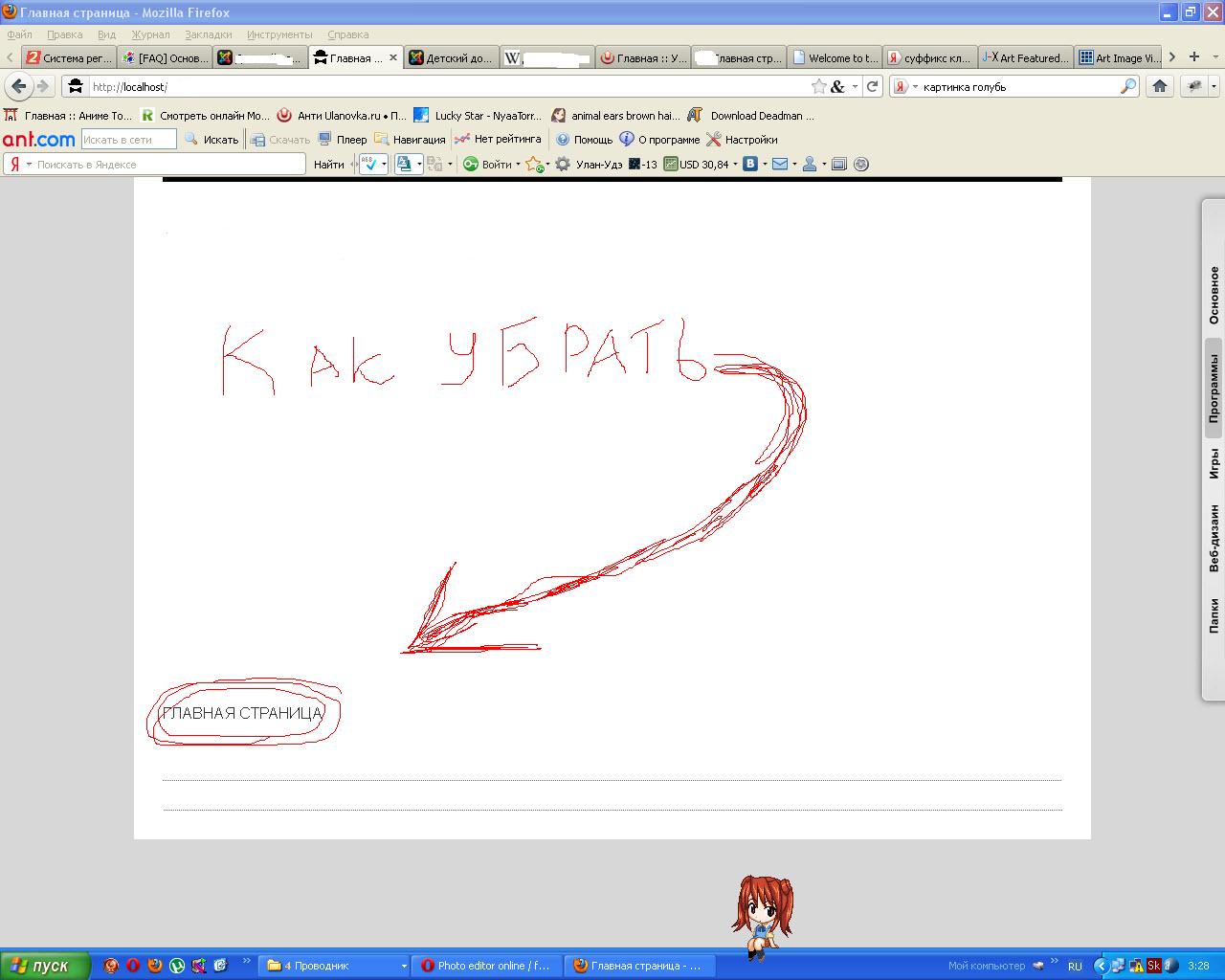Open the VK icon in Yandex bar
Viewport: 1225px width, 980px height.
(x=750, y=165)
